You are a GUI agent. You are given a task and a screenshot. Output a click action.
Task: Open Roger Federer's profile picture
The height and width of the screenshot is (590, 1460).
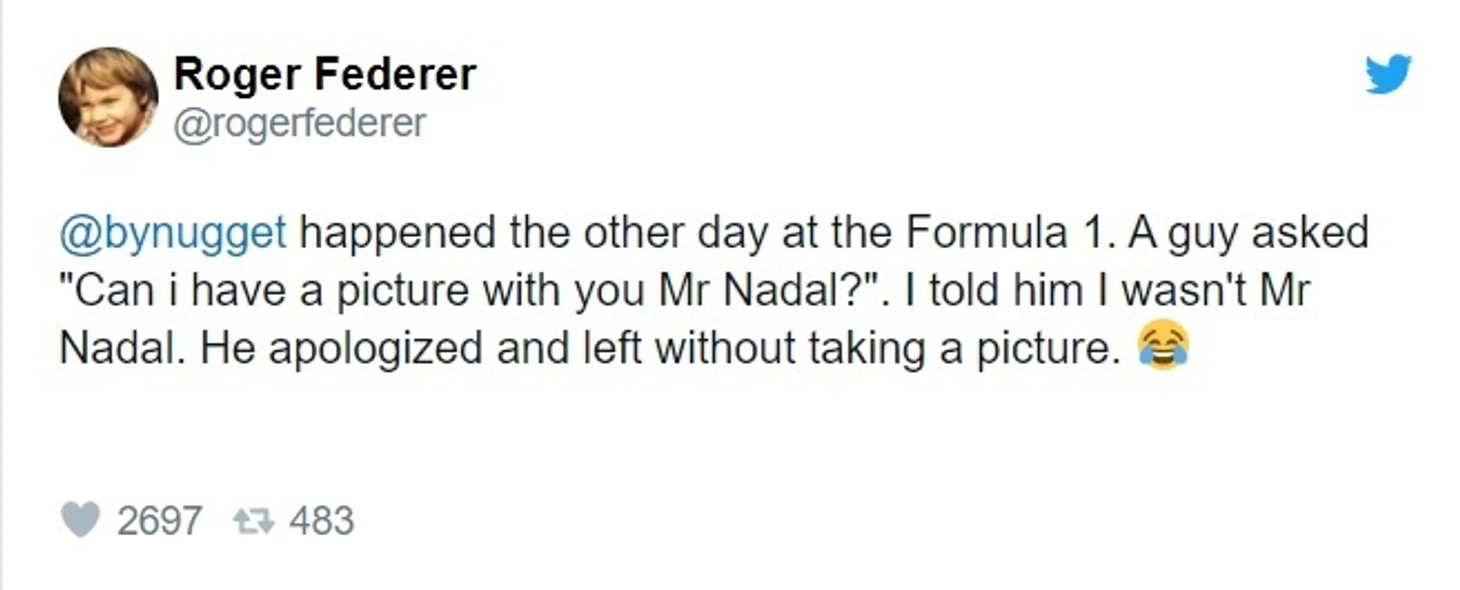coord(108,97)
